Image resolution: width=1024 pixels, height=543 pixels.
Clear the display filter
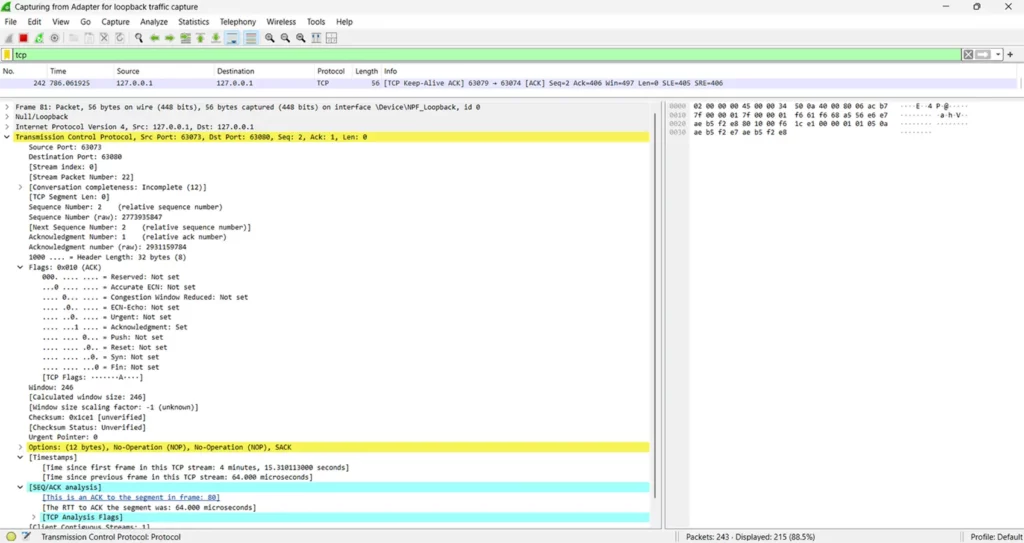point(968,55)
